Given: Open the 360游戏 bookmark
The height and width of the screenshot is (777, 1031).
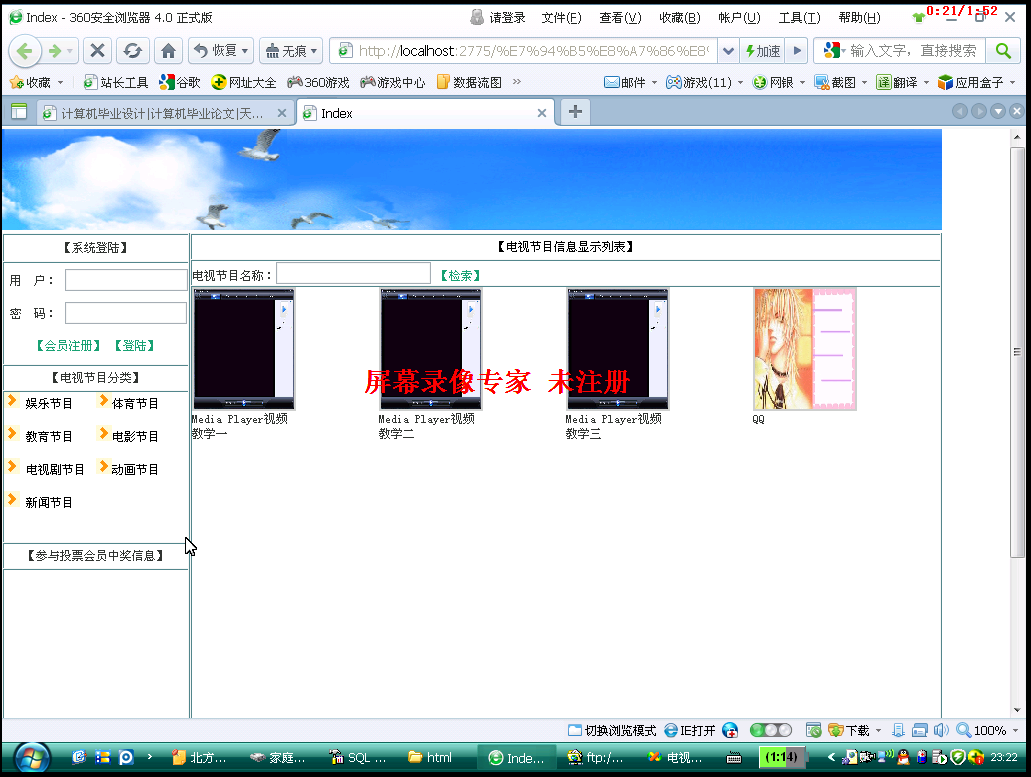Looking at the screenshot, I should [x=318, y=82].
